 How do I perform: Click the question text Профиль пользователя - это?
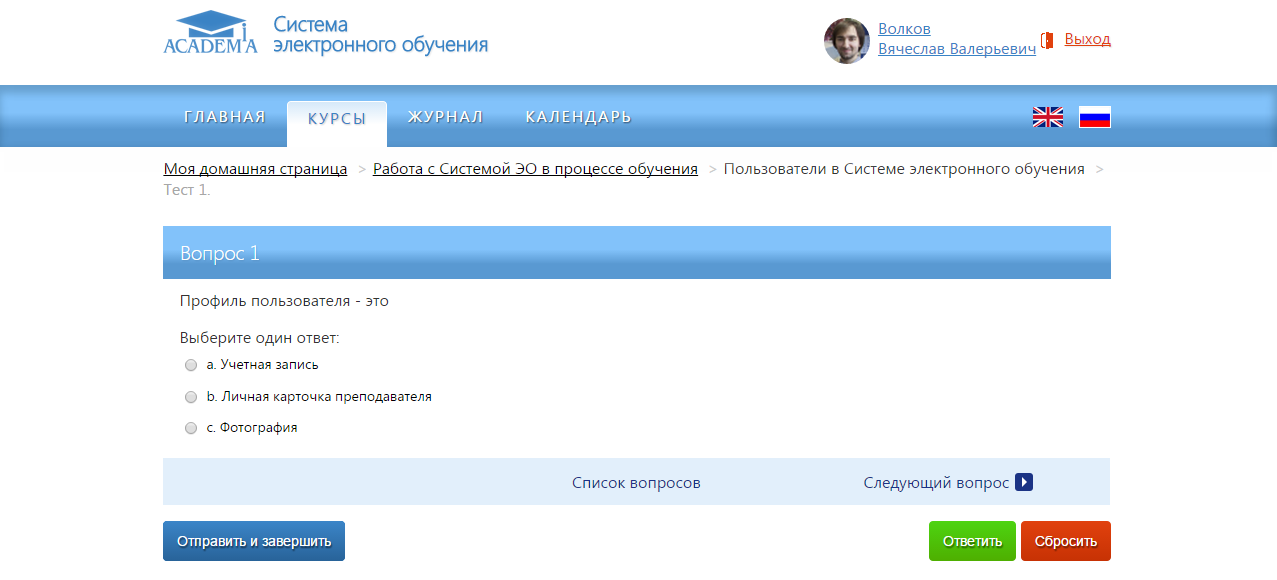[x=284, y=301]
